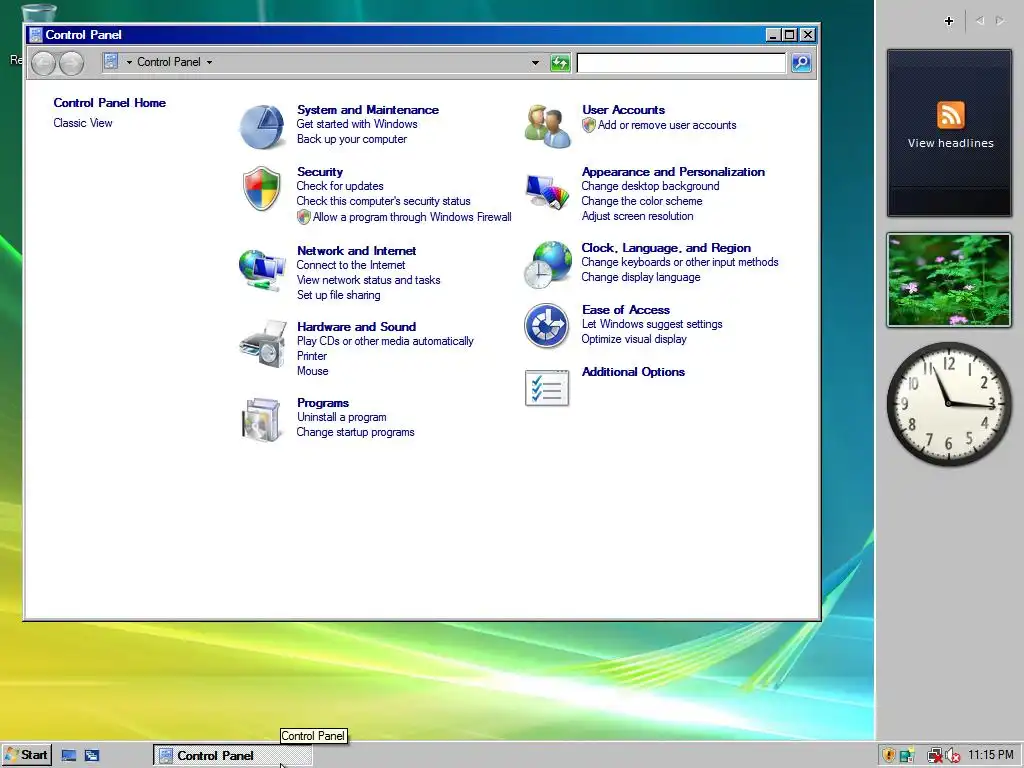The height and width of the screenshot is (768, 1024).
Task: Click the Control Panel search input field
Action: tap(681, 63)
